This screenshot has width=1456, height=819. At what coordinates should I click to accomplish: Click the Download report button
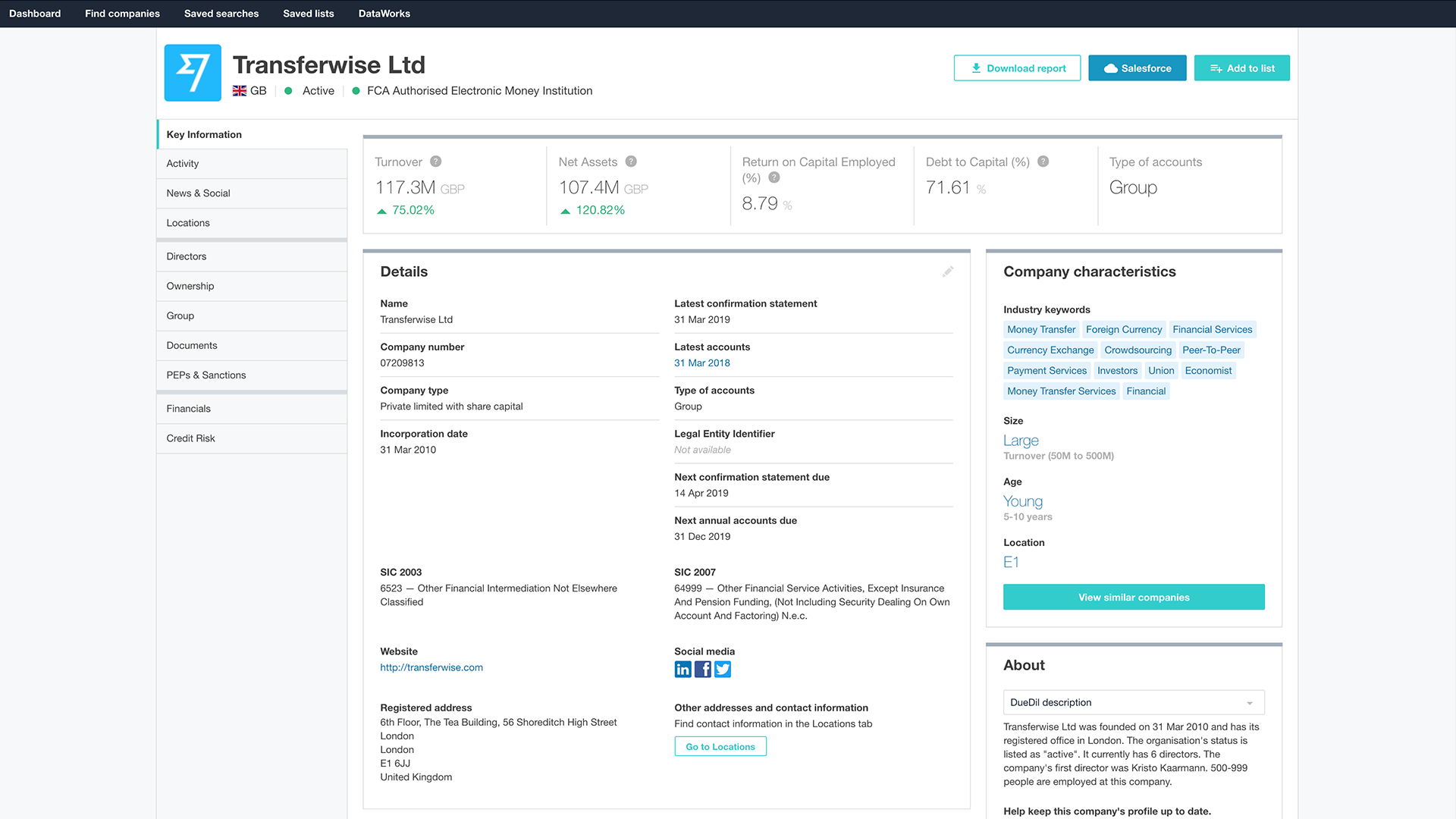[1017, 68]
